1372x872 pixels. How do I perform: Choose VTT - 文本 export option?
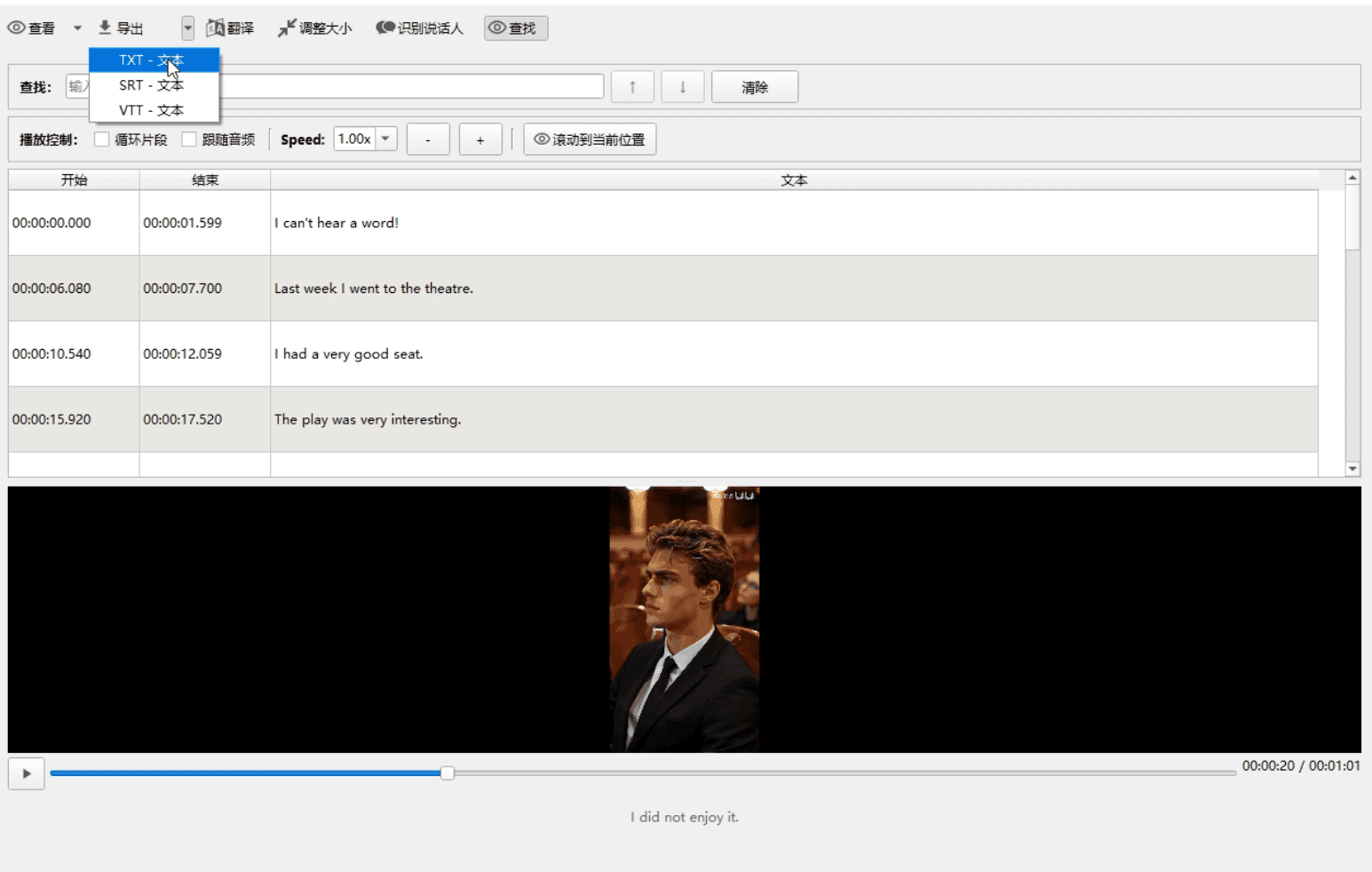[x=154, y=110]
